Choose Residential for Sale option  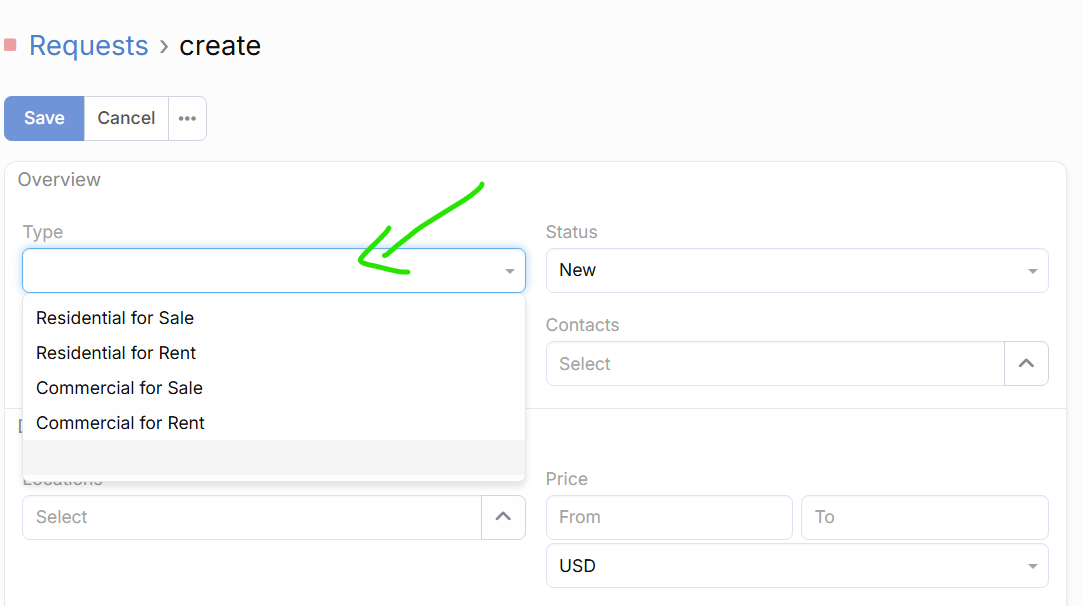click(x=115, y=318)
